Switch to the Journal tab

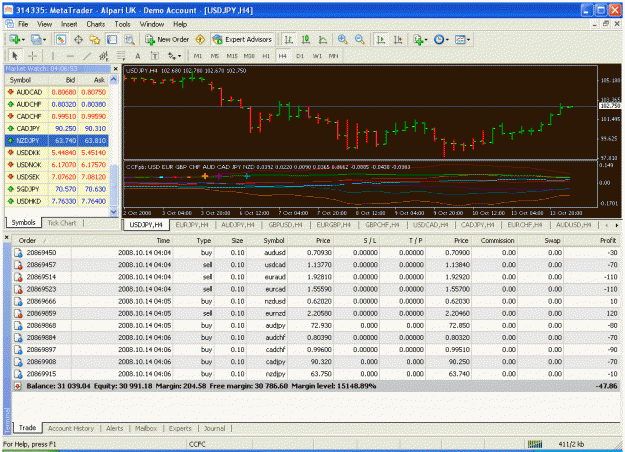214,428
